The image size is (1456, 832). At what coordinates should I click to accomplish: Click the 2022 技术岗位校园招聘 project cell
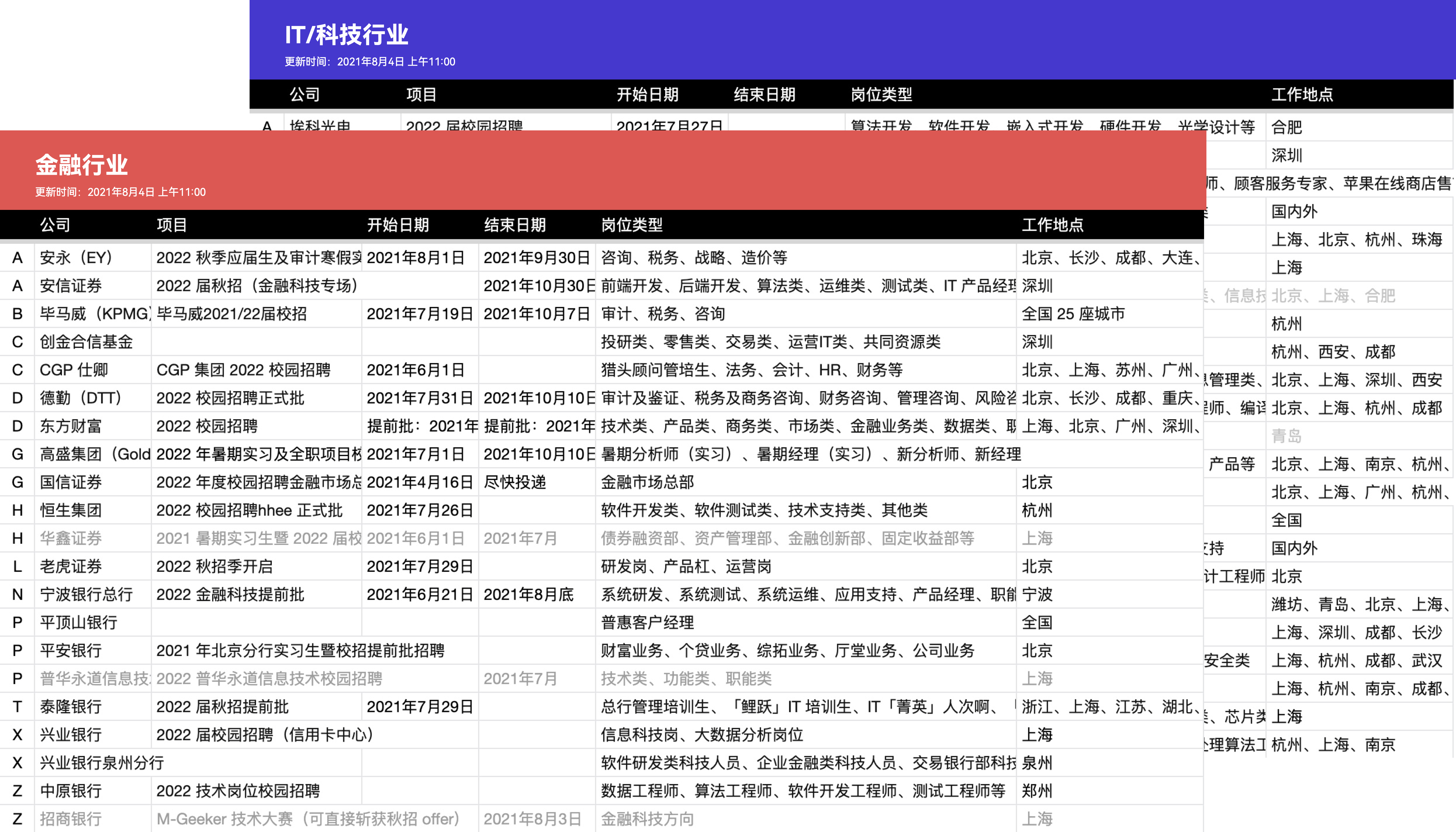[x=257, y=791]
